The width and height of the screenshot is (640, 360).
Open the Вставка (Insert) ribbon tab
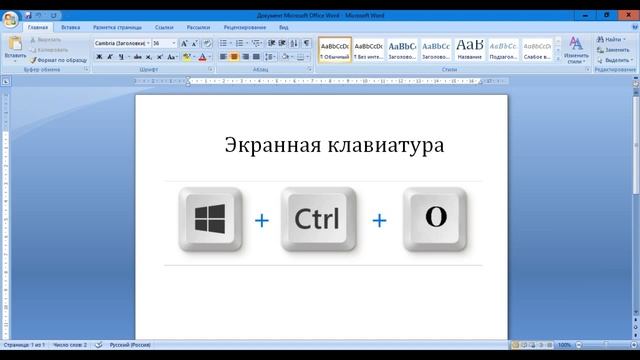pyautogui.click(x=71, y=27)
